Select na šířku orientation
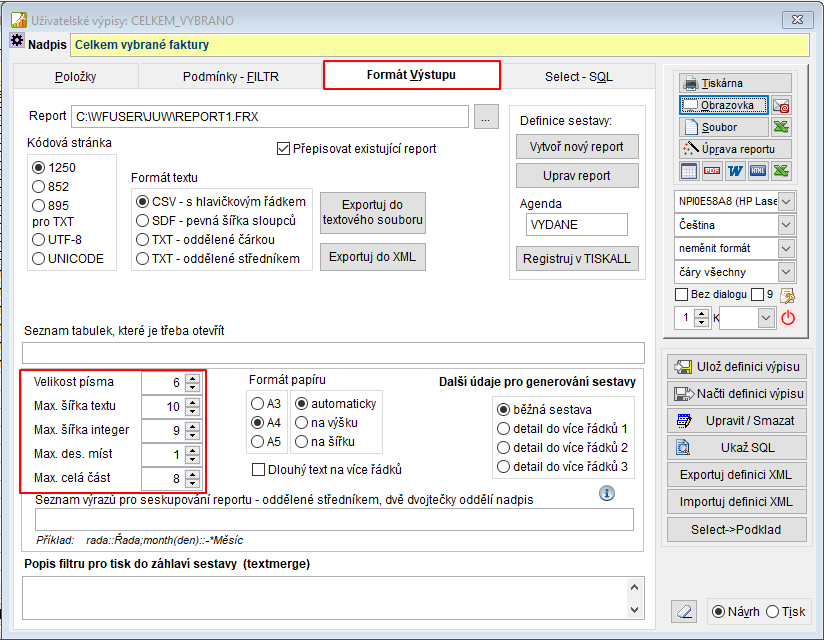Screen dimensions: 824x640 pos(302,441)
